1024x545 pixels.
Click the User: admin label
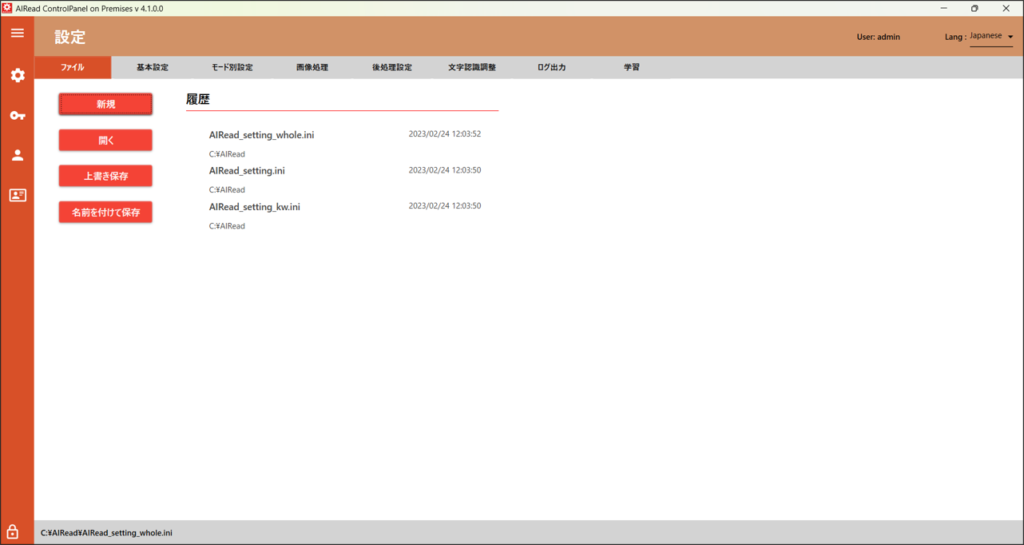[x=878, y=37]
